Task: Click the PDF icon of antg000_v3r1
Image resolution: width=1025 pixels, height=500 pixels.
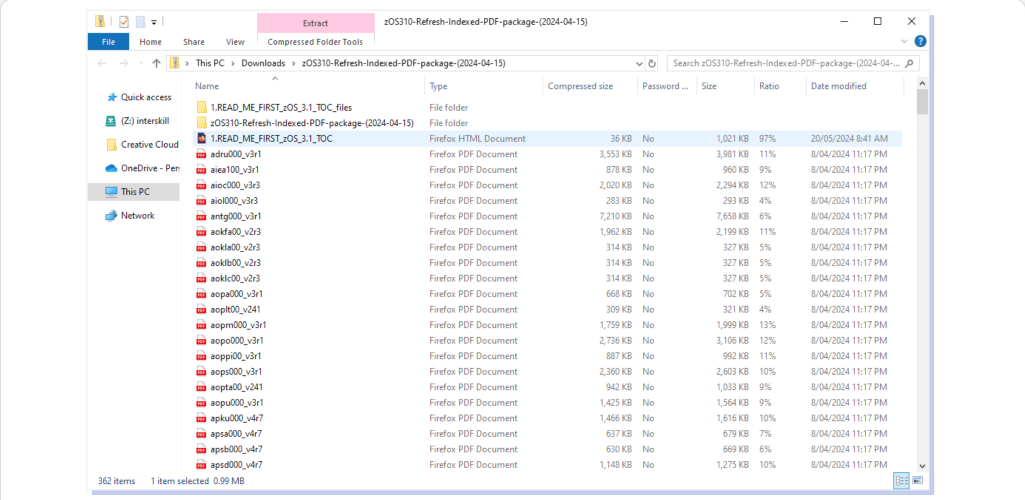Action: pos(201,216)
